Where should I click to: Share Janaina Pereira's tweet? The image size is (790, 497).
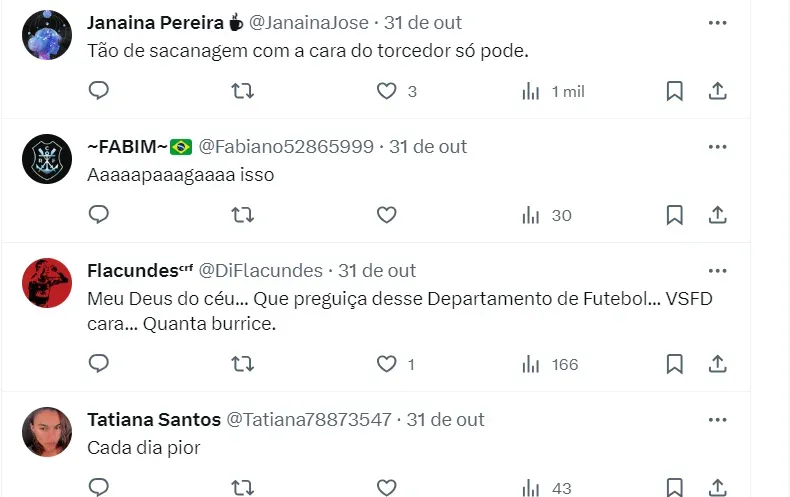(717, 91)
